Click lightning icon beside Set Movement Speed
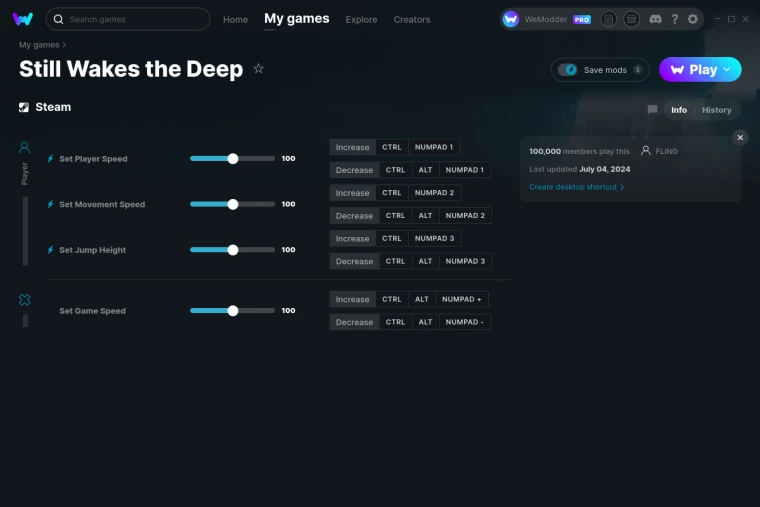 click(50, 204)
